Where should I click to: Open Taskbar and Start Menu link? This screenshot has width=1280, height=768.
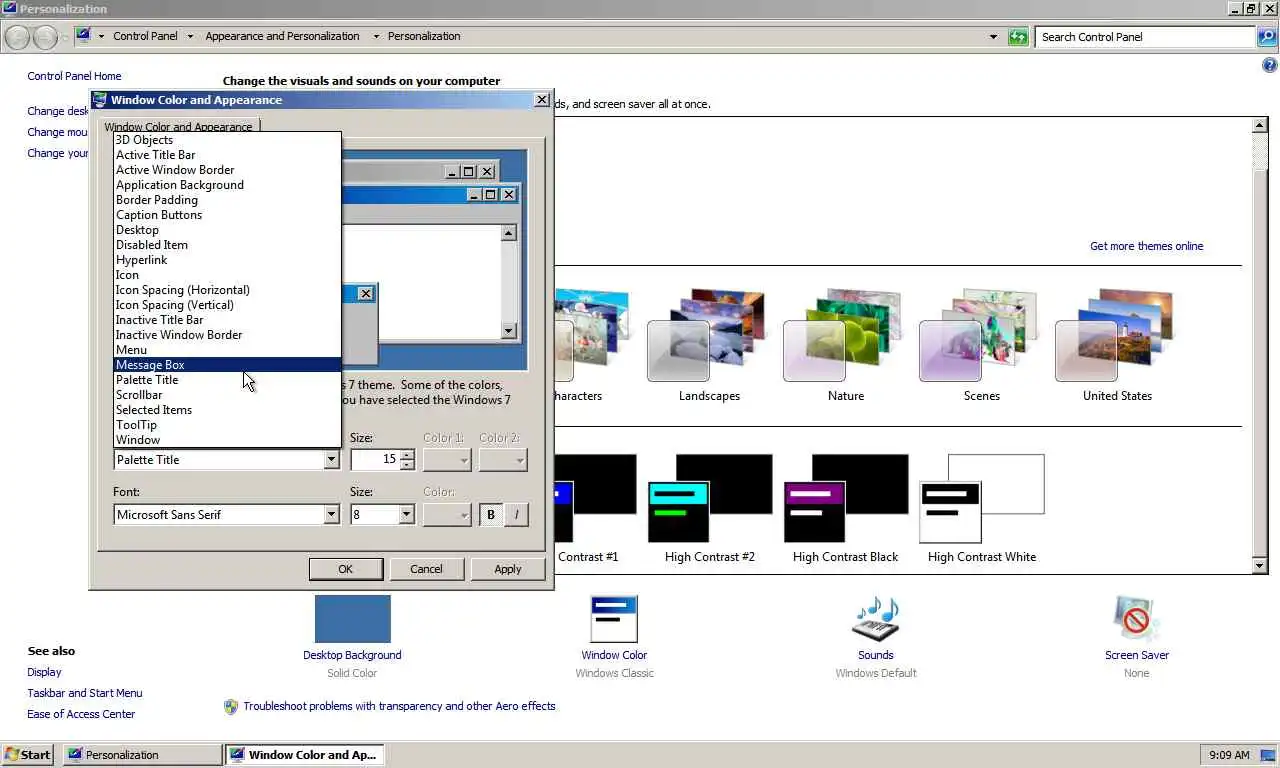pyautogui.click(x=85, y=693)
